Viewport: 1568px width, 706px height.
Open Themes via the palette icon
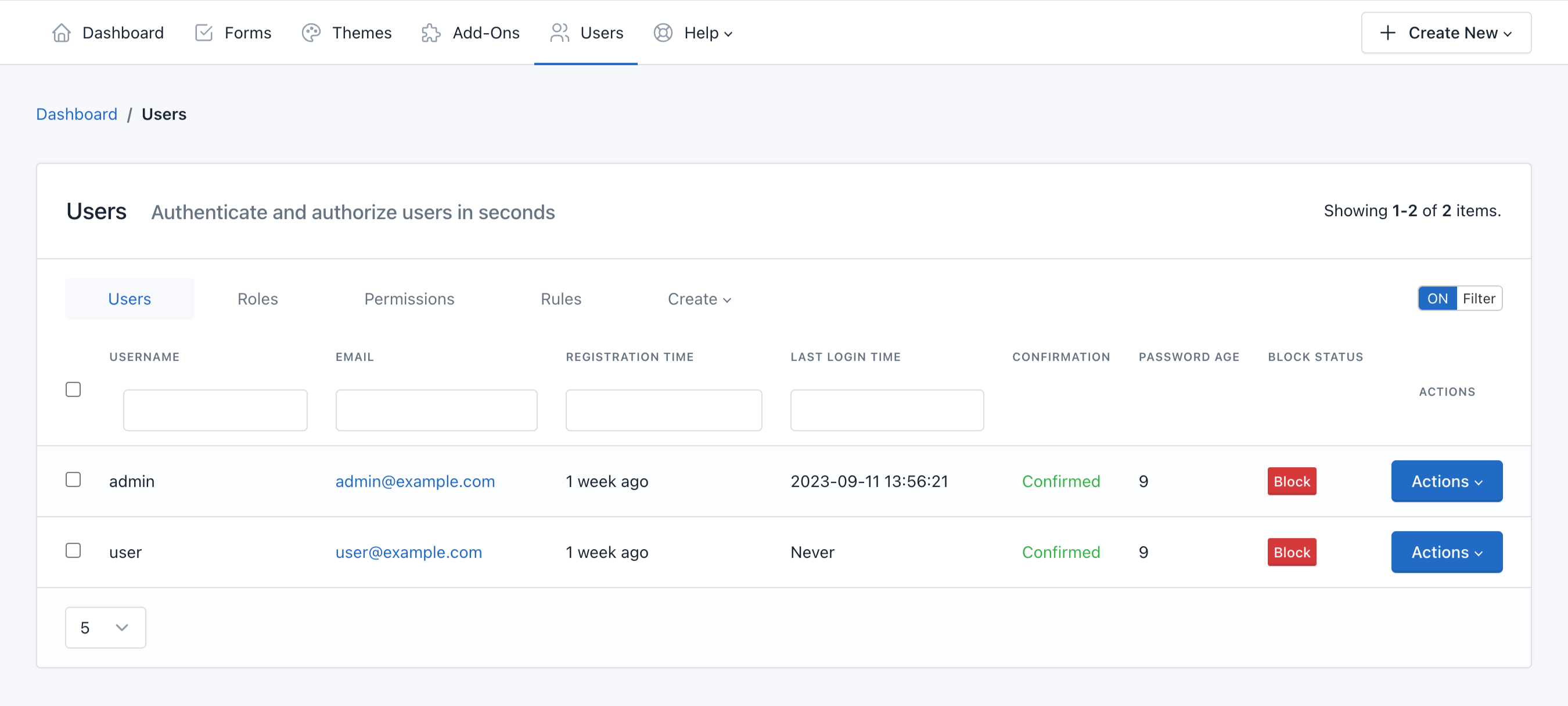click(x=311, y=33)
